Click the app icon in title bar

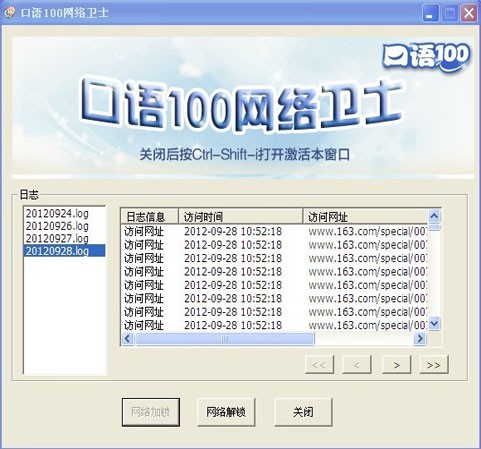pyautogui.click(x=9, y=13)
